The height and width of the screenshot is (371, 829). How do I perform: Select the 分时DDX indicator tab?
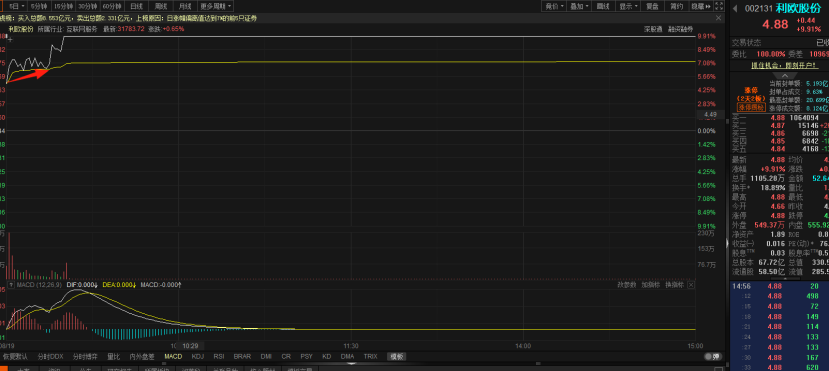[50, 356]
